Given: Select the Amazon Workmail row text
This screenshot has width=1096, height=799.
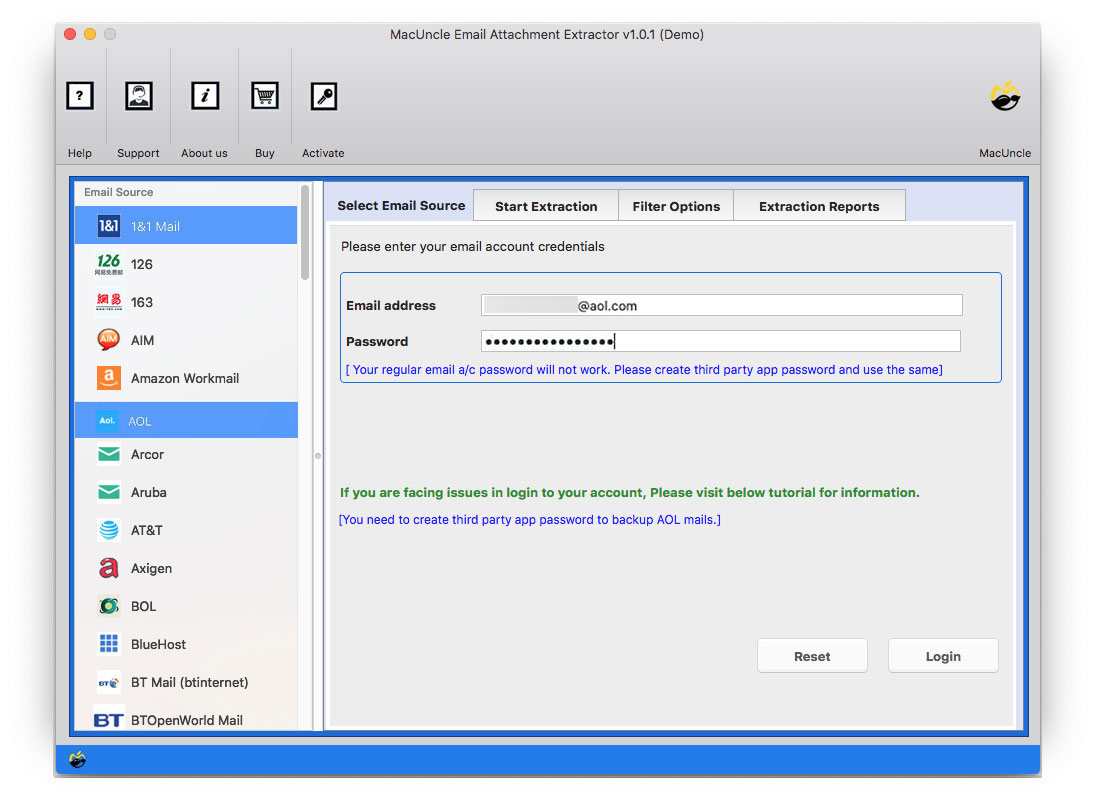Looking at the screenshot, I should (185, 378).
